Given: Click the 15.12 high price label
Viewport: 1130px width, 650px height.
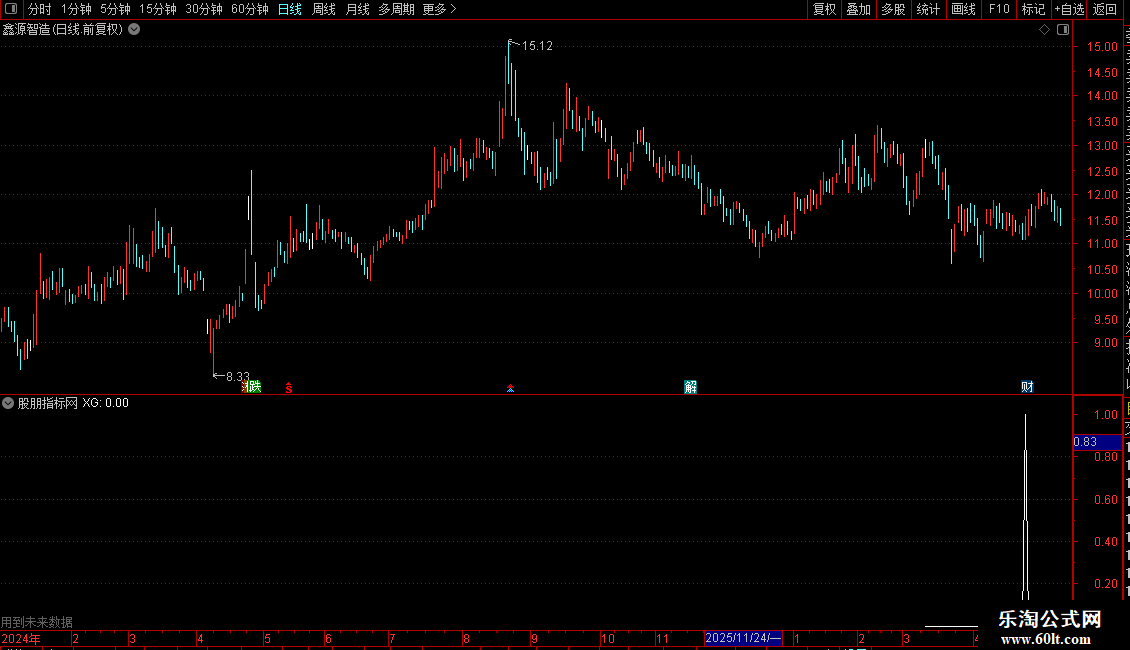Looking at the screenshot, I should point(537,46).
